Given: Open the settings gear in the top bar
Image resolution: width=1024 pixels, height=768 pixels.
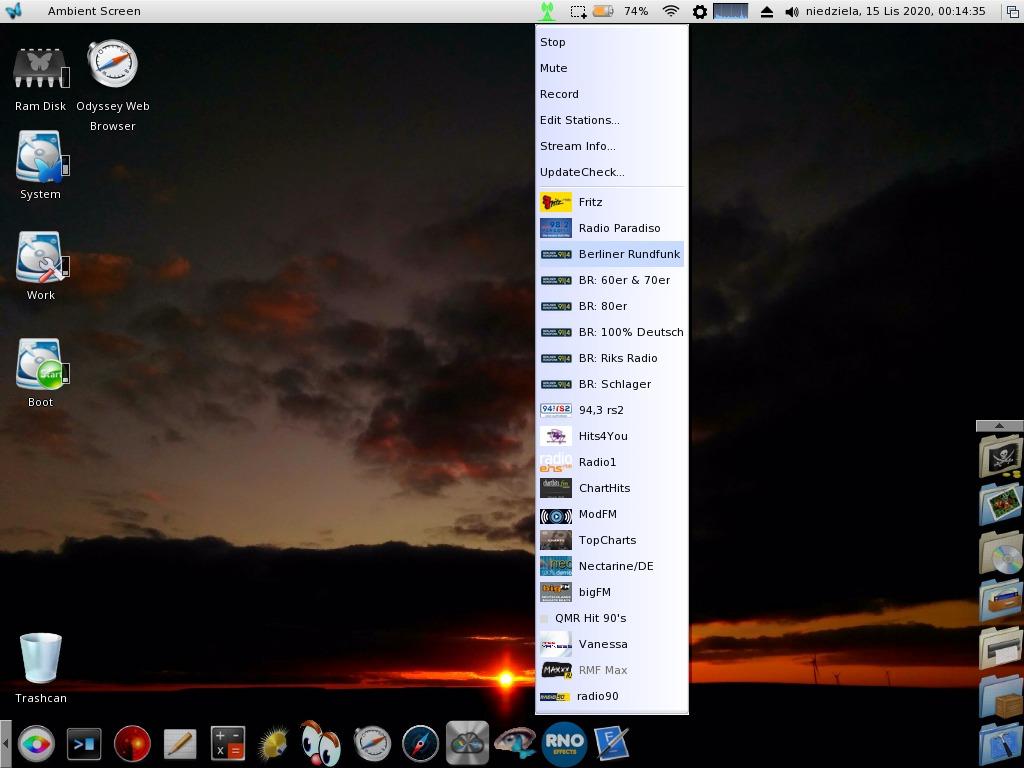Looking at the screenshot, I should (x=699, y=11).
